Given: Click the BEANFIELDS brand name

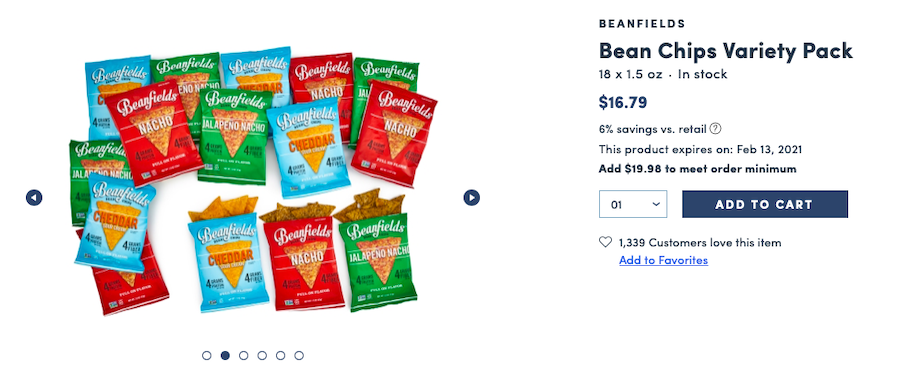Looking at the screenshot, I should click(642, 24).
